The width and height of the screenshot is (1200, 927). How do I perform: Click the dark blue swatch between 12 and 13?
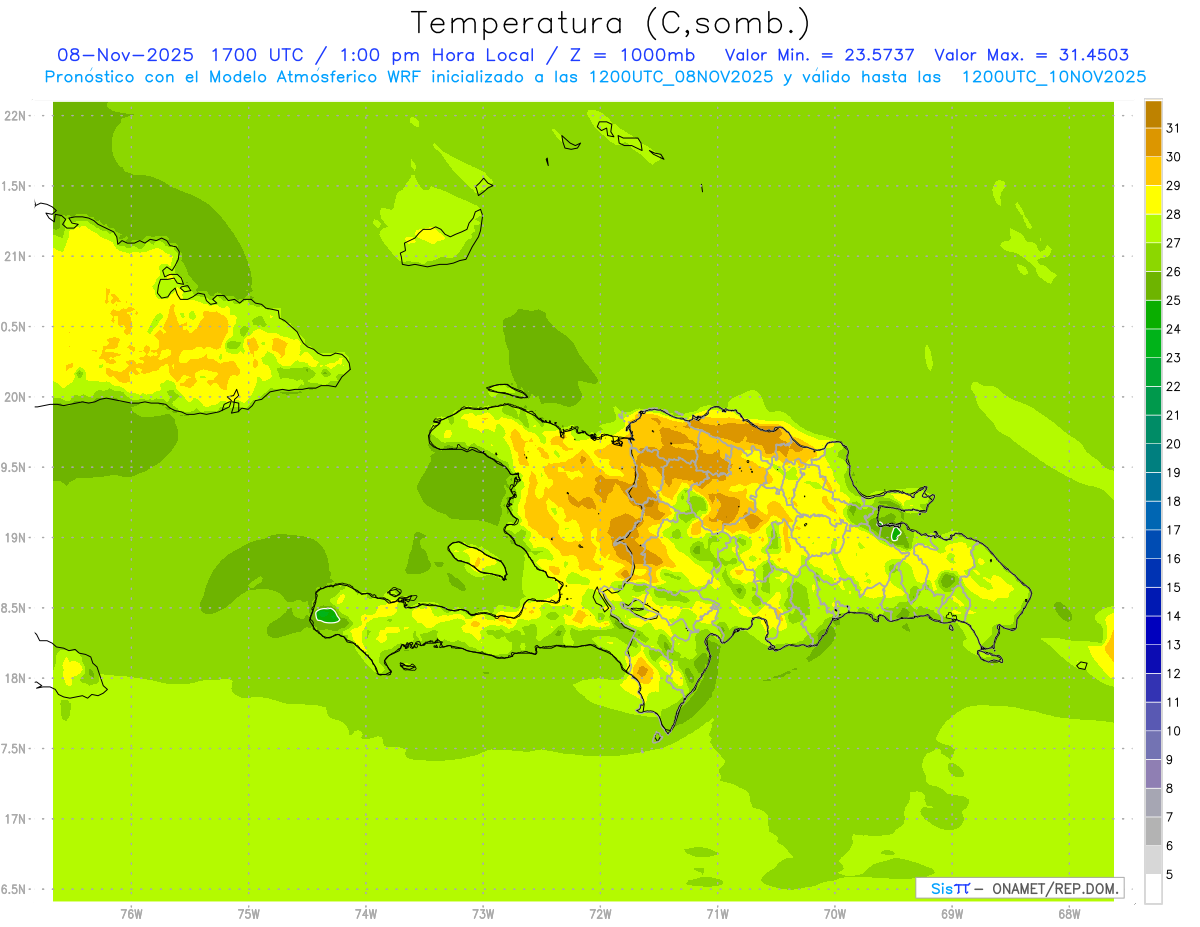pyautogui.click(x=1153, y=659)
